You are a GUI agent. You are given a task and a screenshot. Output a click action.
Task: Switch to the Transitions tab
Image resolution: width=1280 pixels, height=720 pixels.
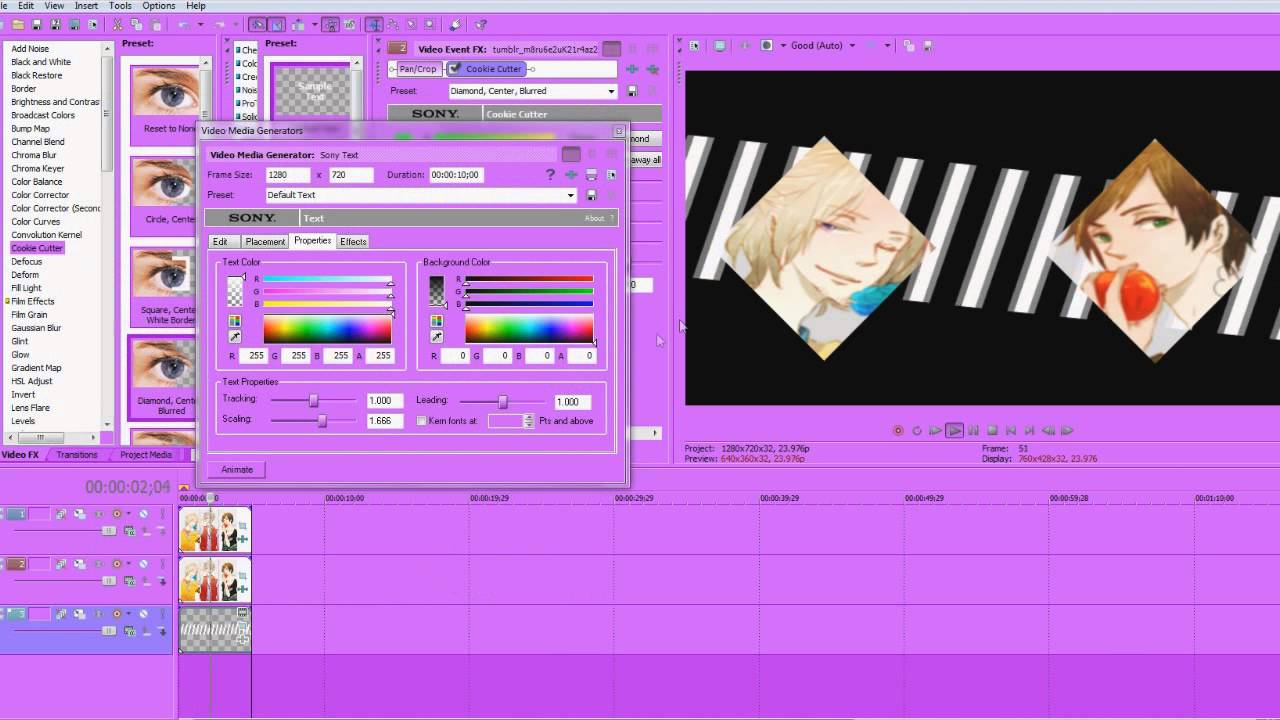77,455
